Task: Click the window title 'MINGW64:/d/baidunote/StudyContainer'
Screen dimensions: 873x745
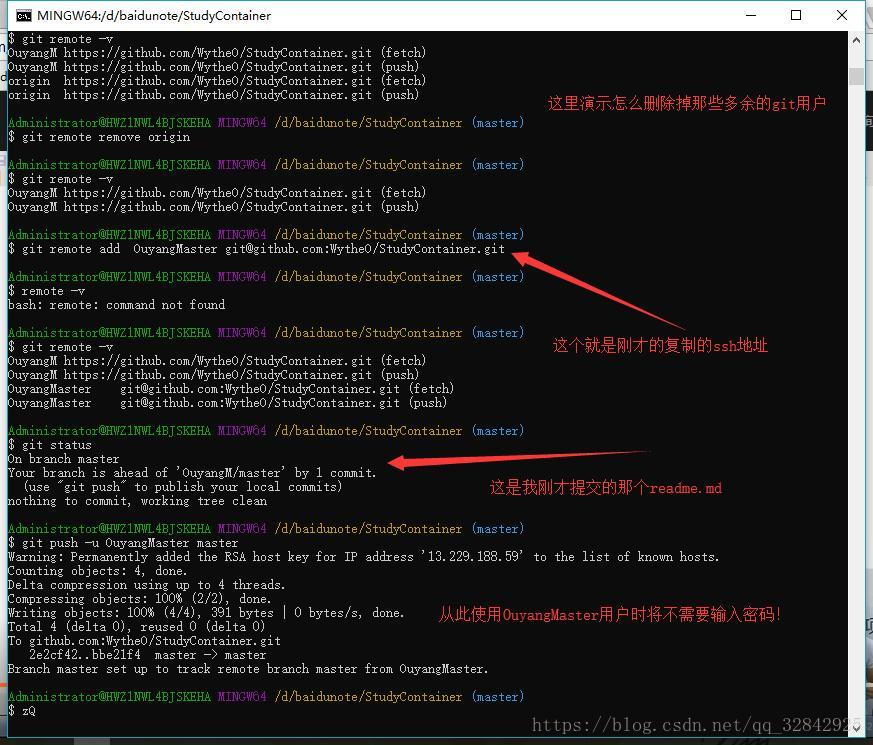Action: tap(154, 16)
